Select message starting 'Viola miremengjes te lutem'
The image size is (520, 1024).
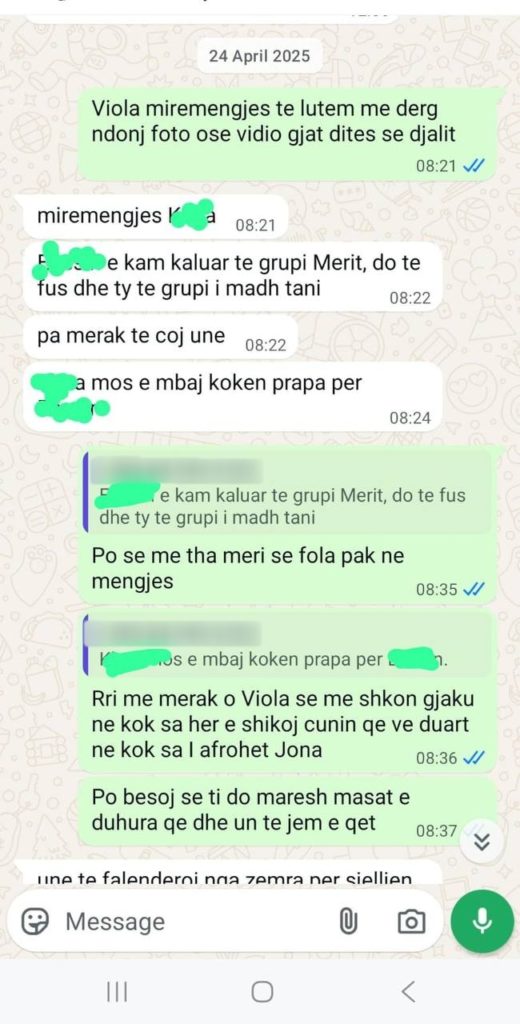291,133
